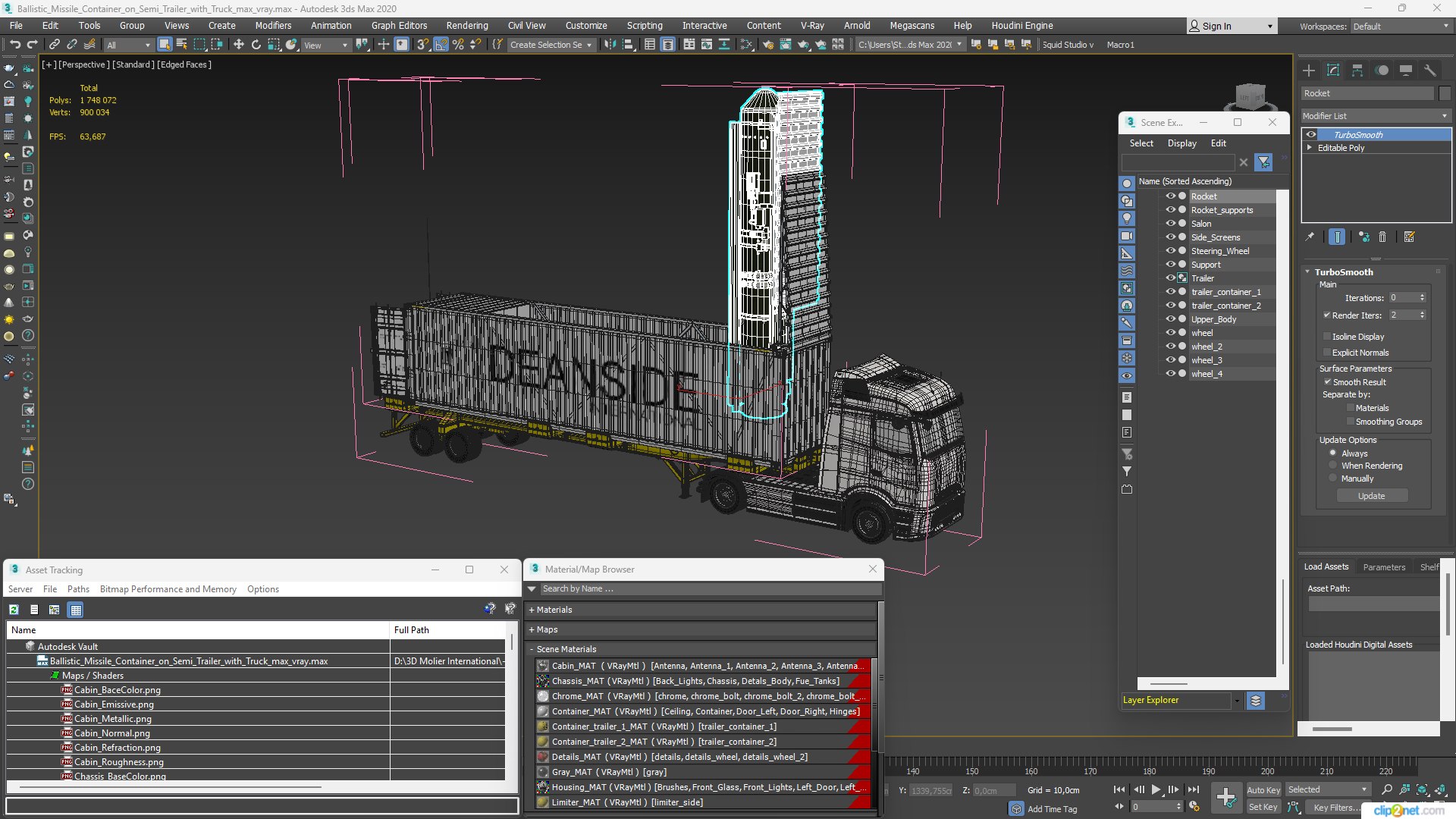Image resolution: width=1456 pixels, height=819 pixels.
Task: Select the Link tool icon
Action: [55, 45]
